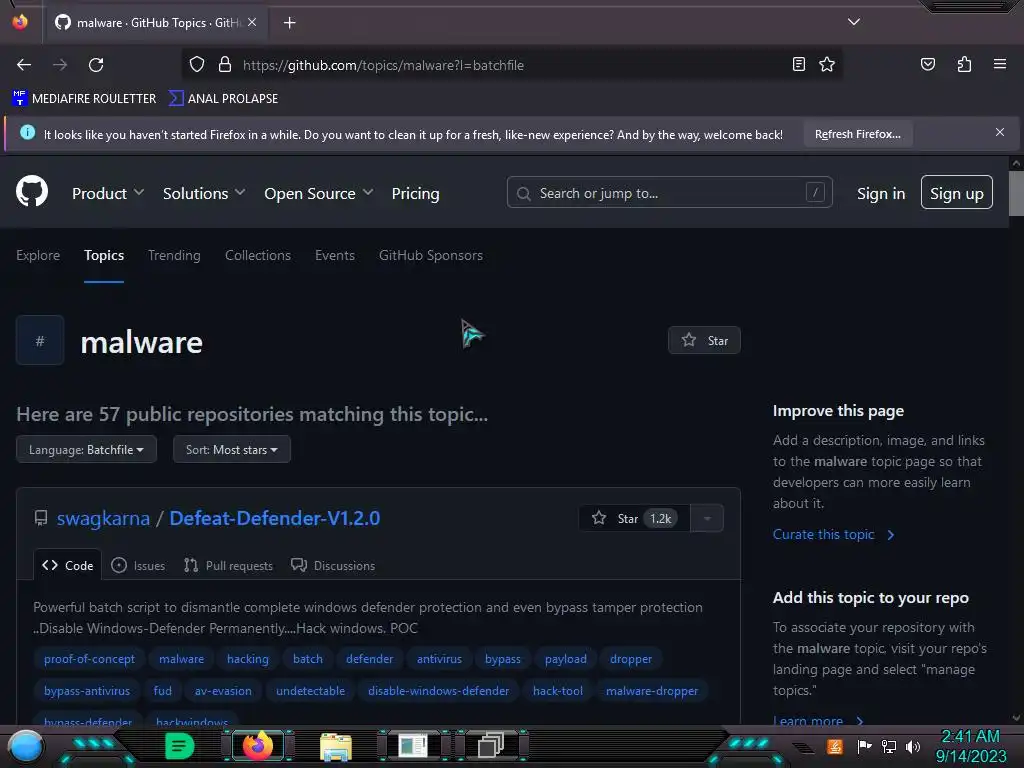Bookmark this page with the star icon
Viewport: 1024px width, 768px height.
(827, 65)
